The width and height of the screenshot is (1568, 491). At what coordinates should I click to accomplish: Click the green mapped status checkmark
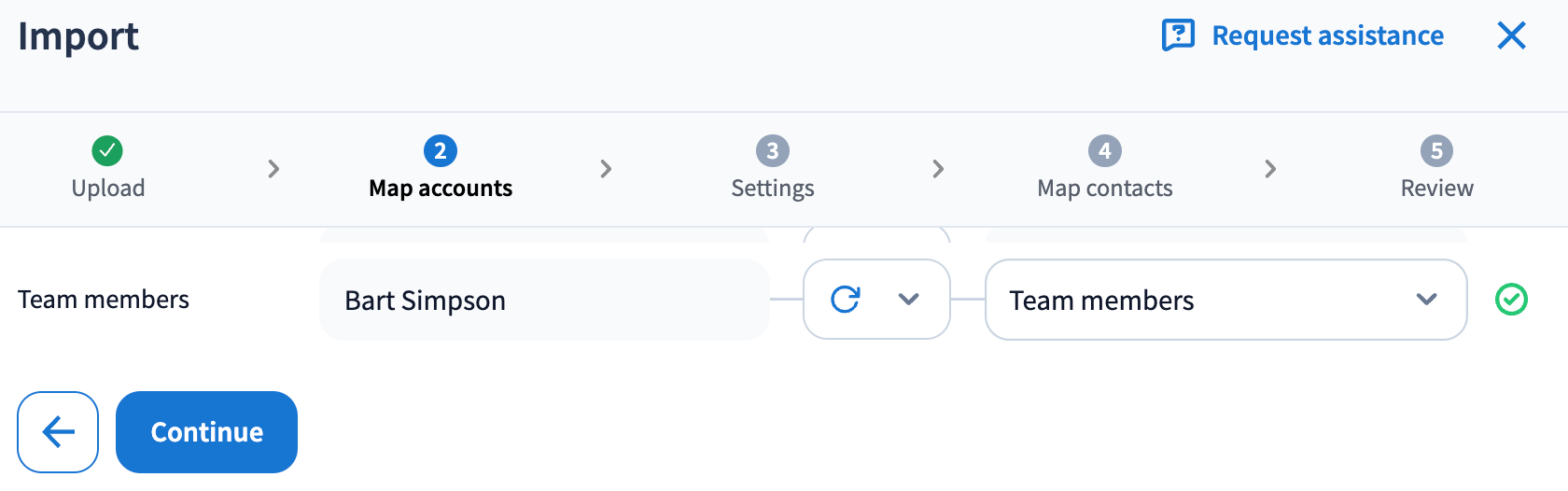(1511, 300)
